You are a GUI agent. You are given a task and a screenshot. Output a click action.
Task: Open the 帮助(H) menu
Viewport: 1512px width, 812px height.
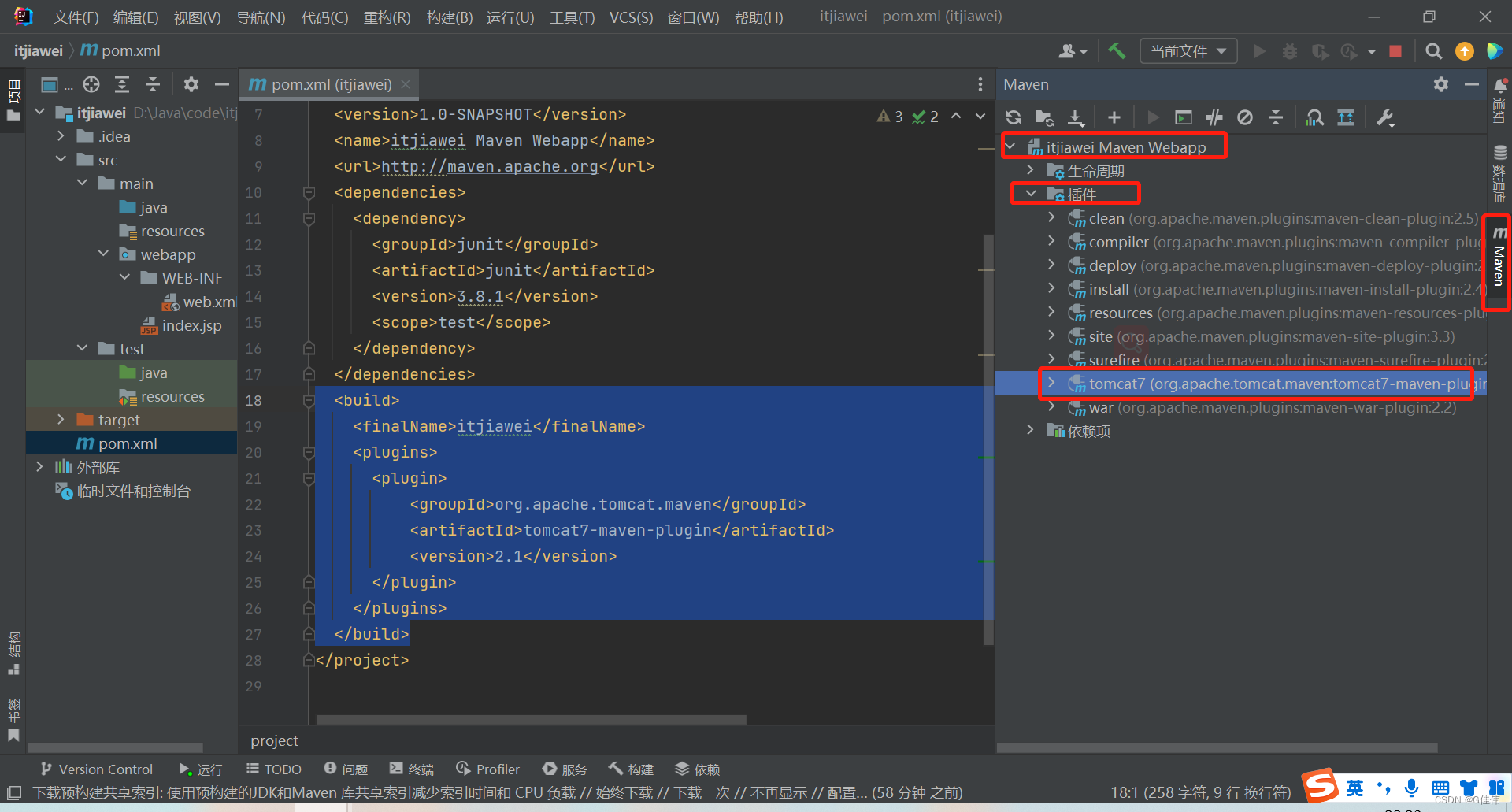[758, 17]
